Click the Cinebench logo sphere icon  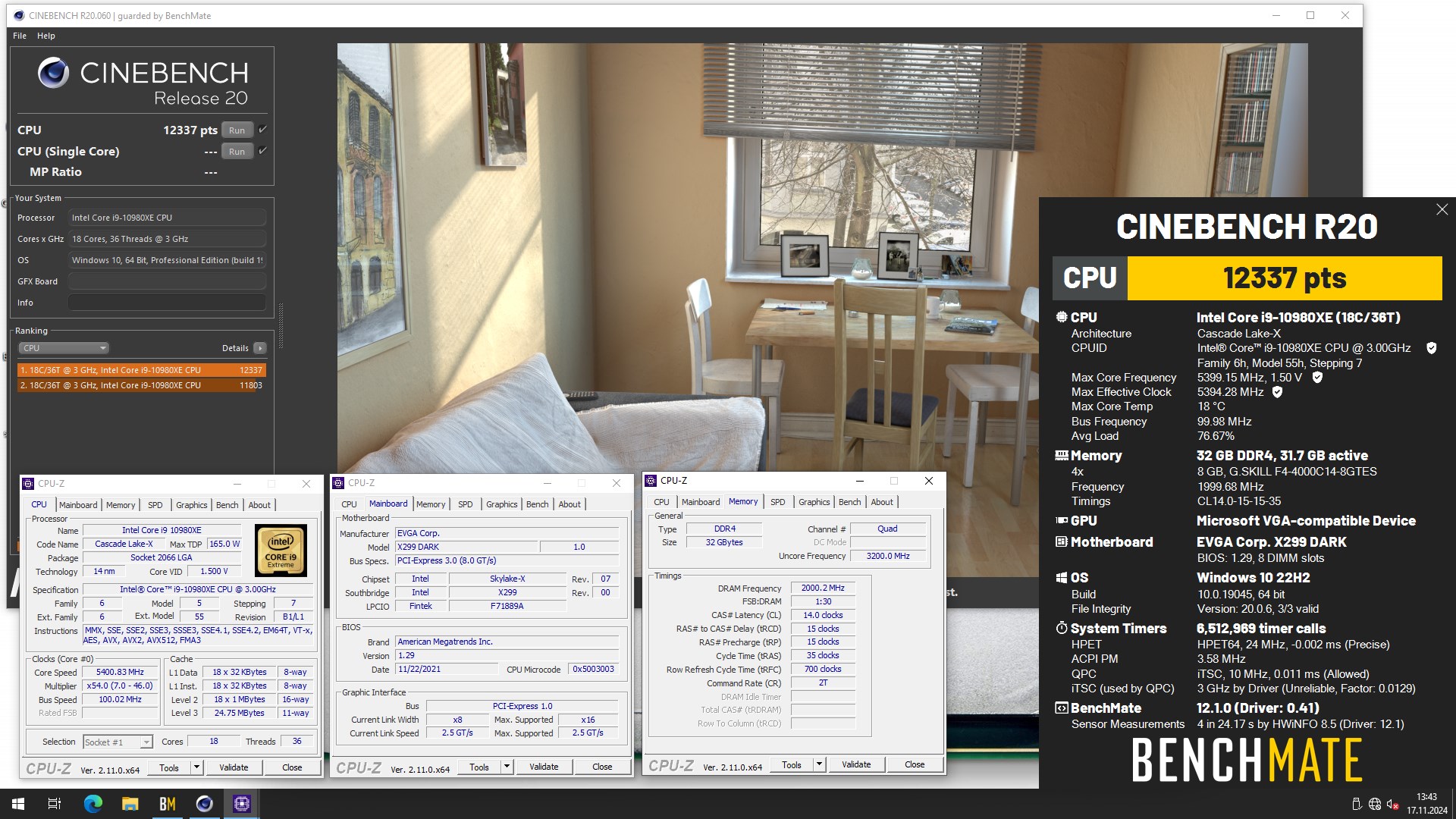click(x=54, y=73)
